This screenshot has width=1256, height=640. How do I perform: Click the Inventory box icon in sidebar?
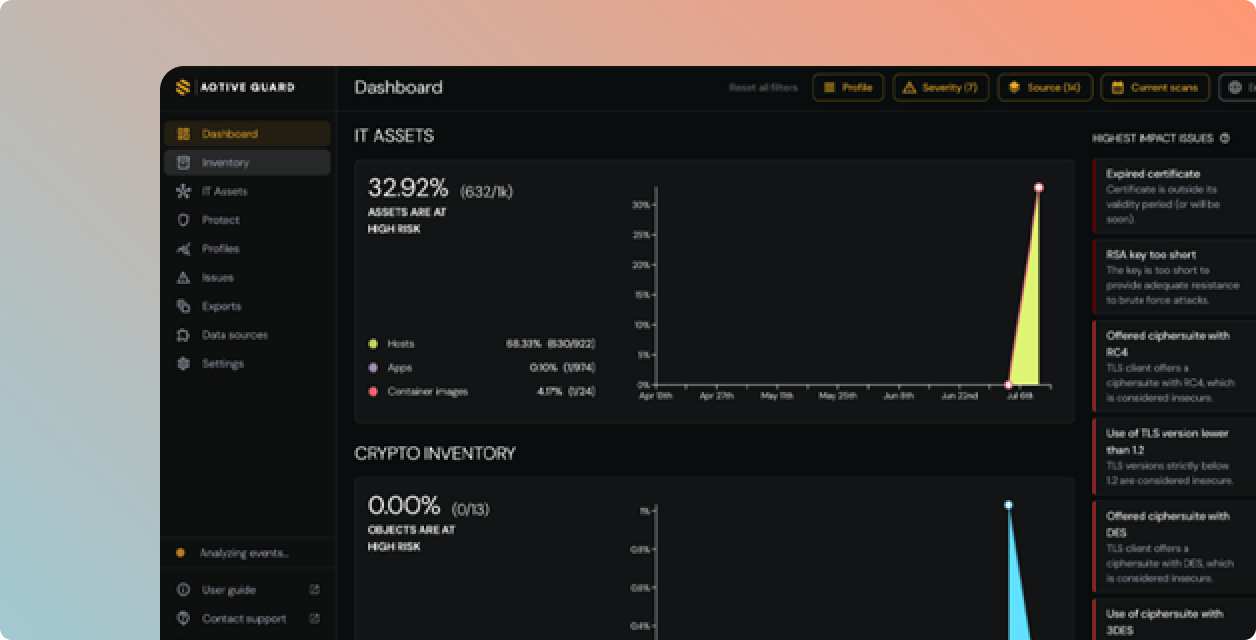pyautogui.click(x=183, y=162)
